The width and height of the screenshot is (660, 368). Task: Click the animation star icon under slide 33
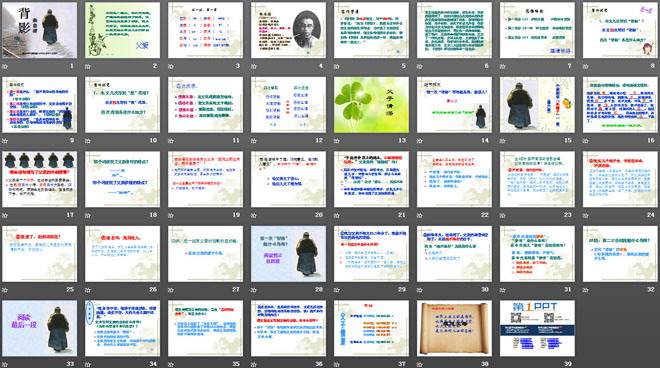[x=5, y=364]
